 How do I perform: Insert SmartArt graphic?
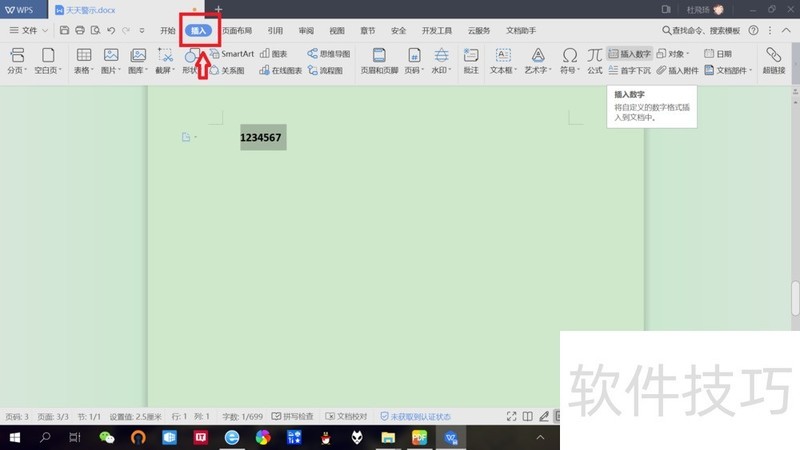232,54
